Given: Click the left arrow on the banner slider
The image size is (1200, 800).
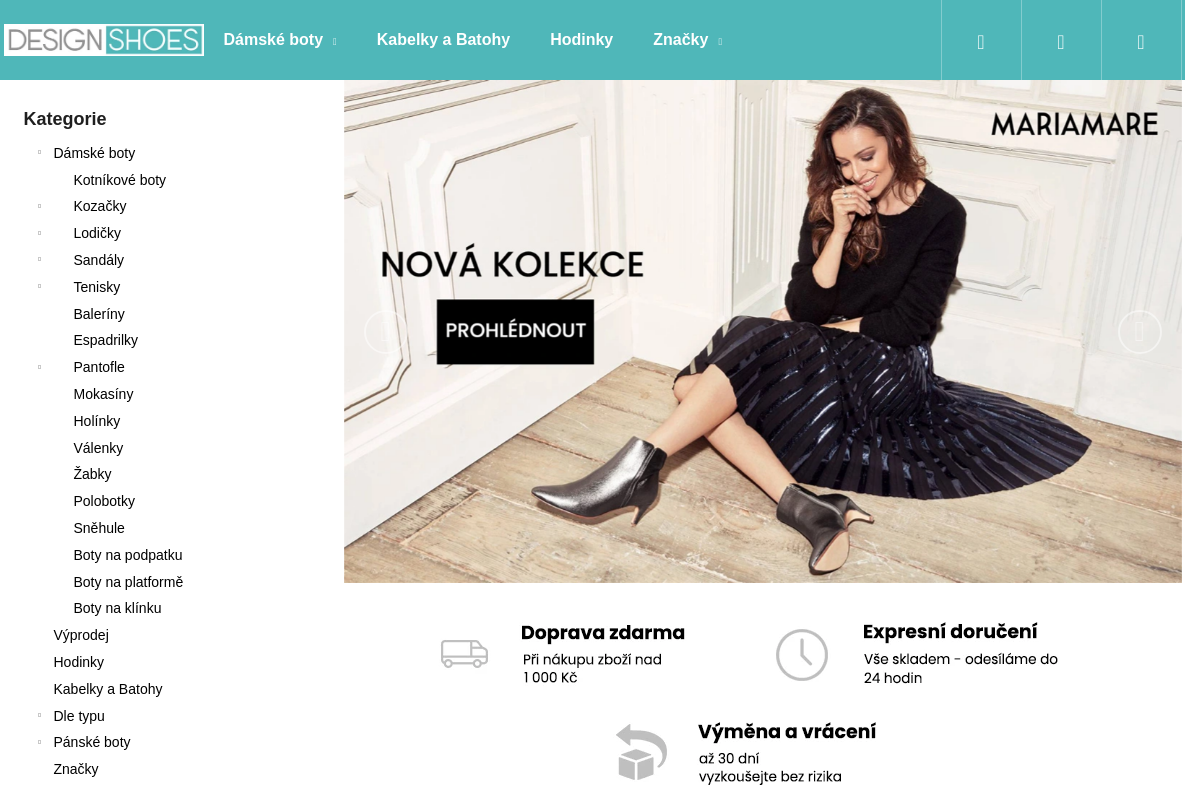Looking at the screenshot, I should click(385, 331).
